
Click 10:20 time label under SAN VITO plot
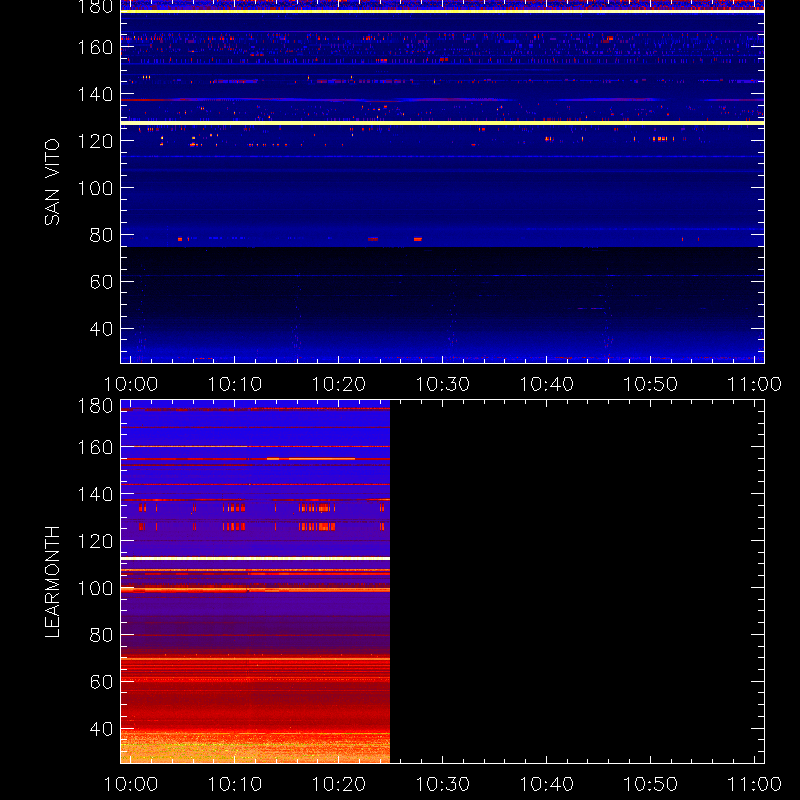(339, 384)
